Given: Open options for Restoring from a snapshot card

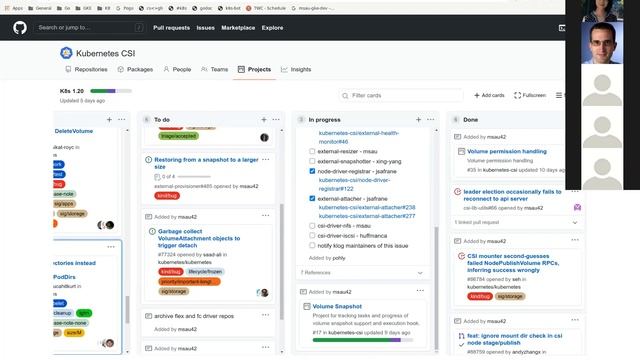Looking at the screenshot, I should click(x=266, y=160).
